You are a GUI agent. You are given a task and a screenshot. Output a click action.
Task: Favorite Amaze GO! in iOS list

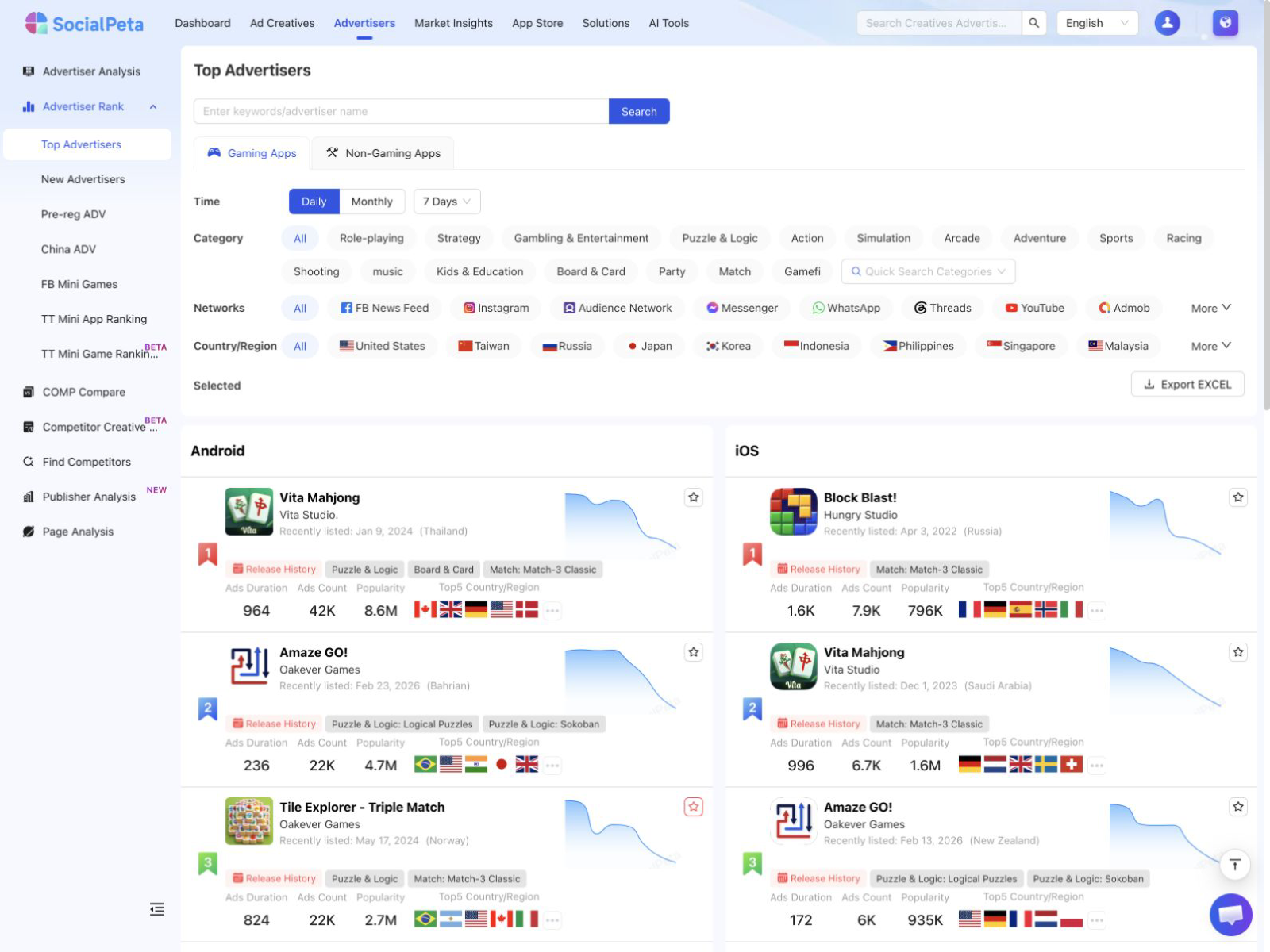[x=1238, y=807]
